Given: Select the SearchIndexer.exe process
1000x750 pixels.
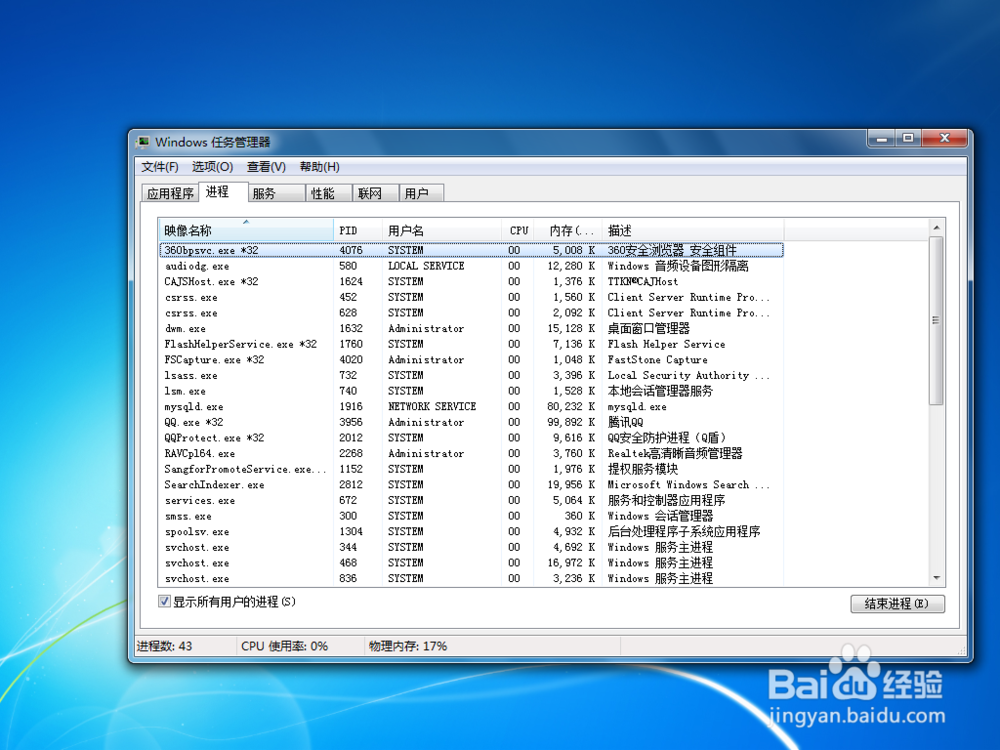Looking at the screenshot, I should [x=471, y=485].
